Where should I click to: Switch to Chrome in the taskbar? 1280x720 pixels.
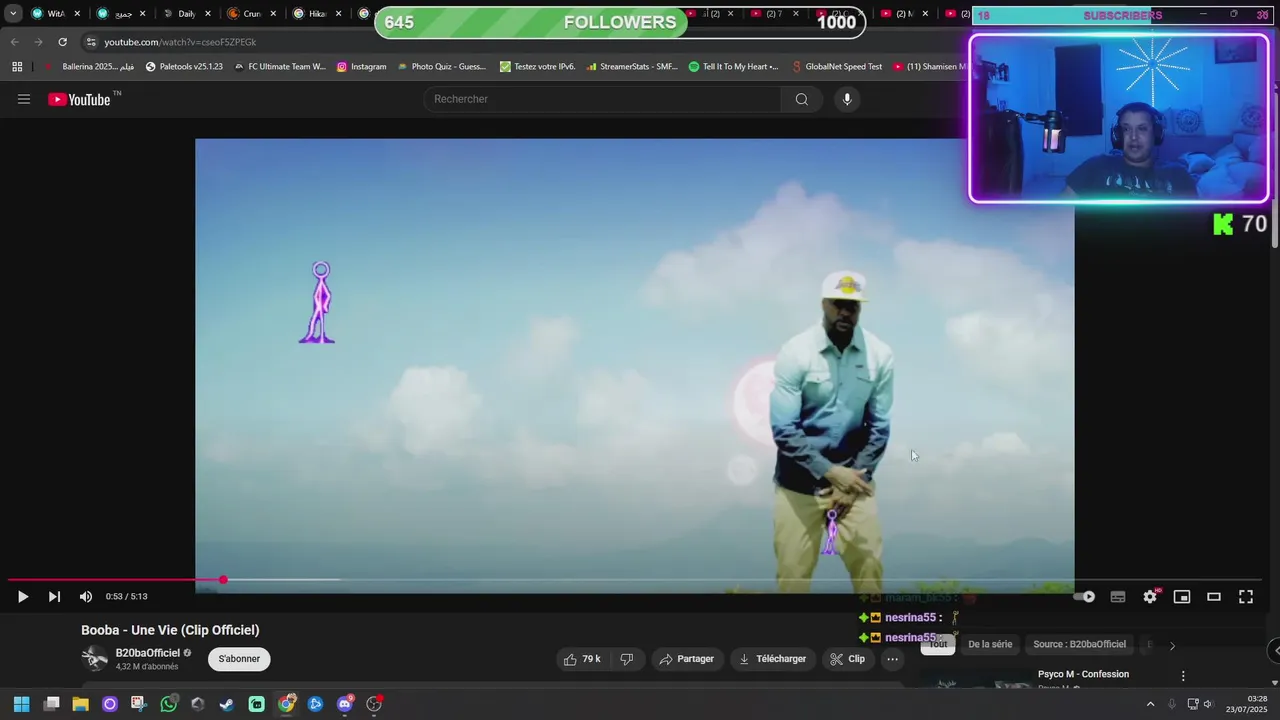tap(286, 704)
